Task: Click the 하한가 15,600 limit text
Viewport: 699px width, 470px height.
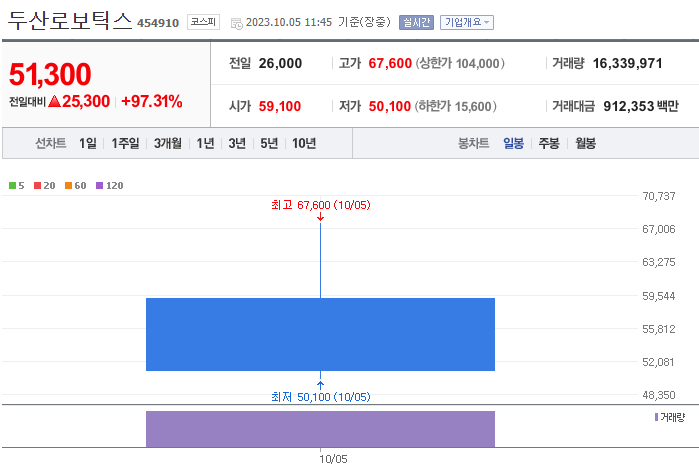Action: pos(456,106)
